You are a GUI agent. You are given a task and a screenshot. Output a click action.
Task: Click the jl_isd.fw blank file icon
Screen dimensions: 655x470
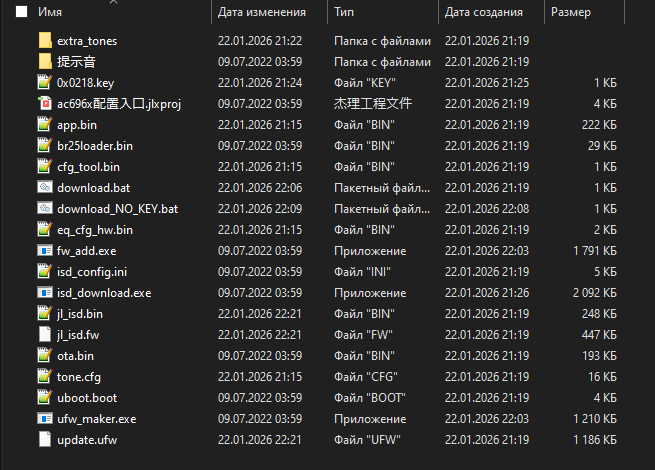click(x=44, y=334)
